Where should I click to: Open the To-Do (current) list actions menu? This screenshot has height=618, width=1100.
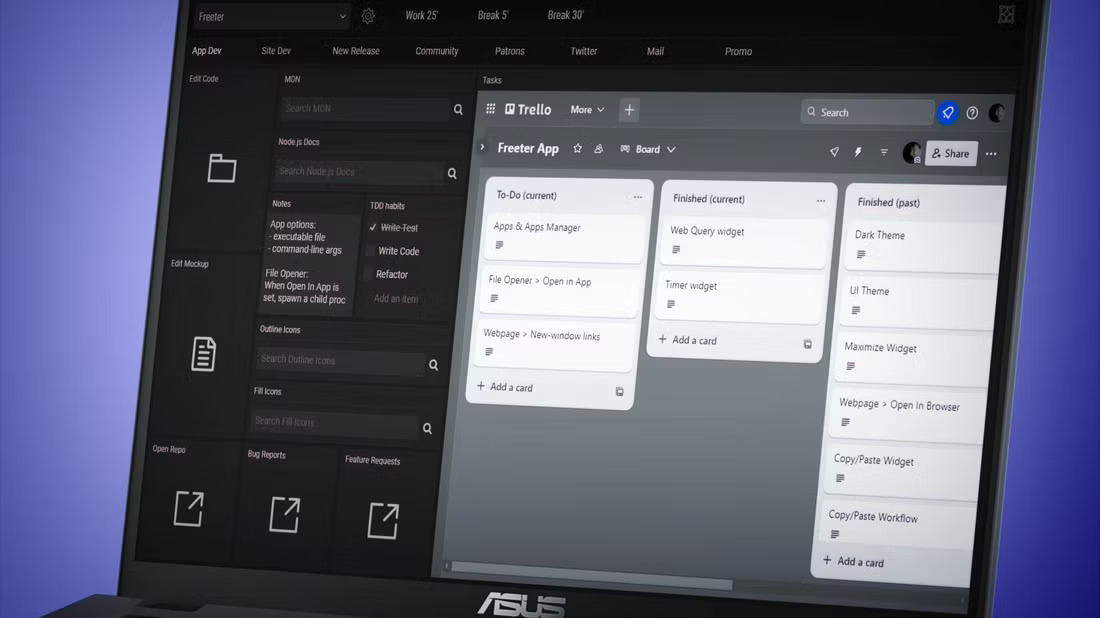638,197
